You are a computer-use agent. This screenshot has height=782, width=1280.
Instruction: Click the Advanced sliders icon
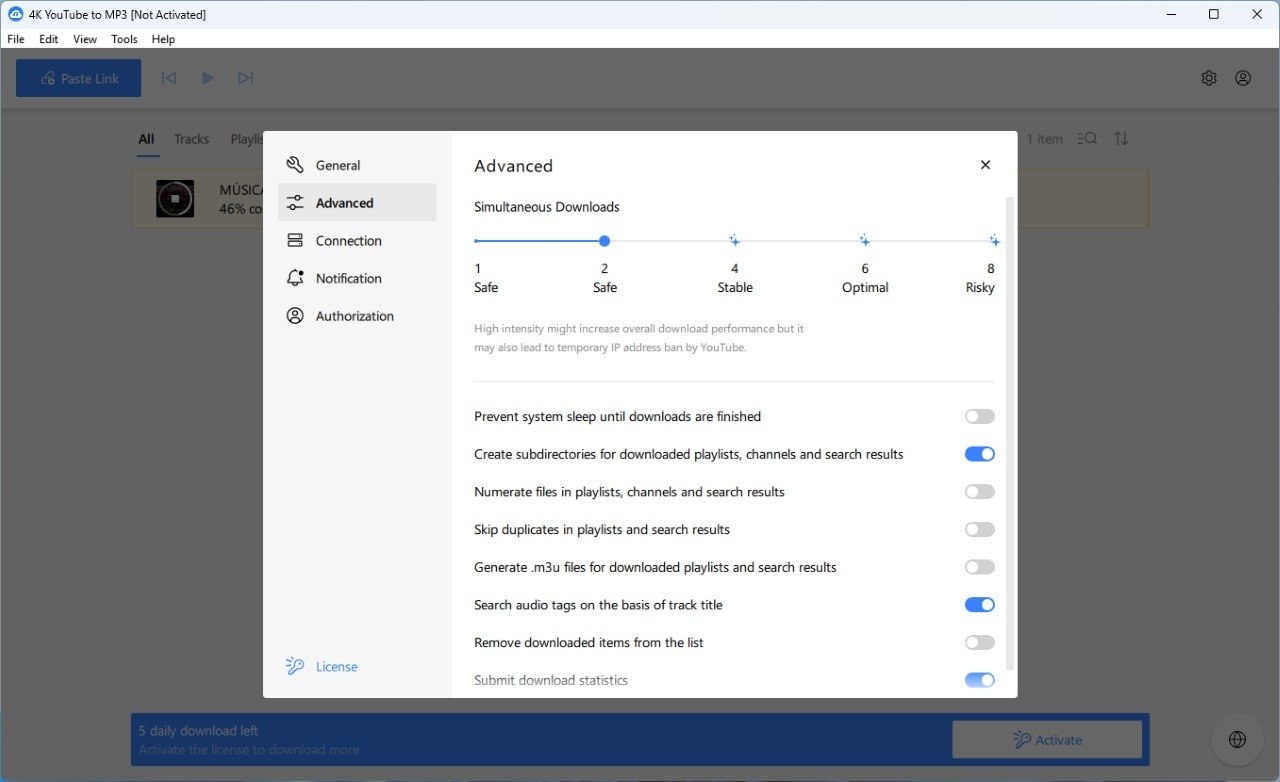coord(295,203)
